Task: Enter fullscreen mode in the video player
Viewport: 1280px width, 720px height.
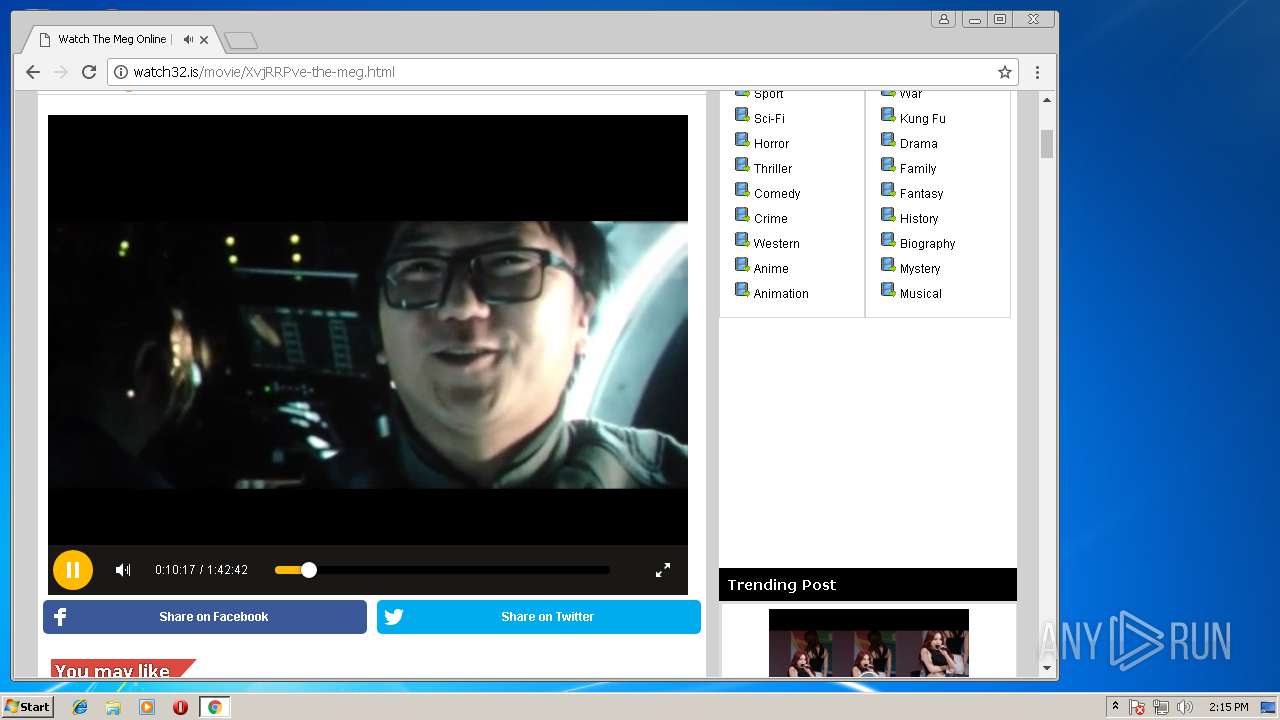Action: click(662, 570)
